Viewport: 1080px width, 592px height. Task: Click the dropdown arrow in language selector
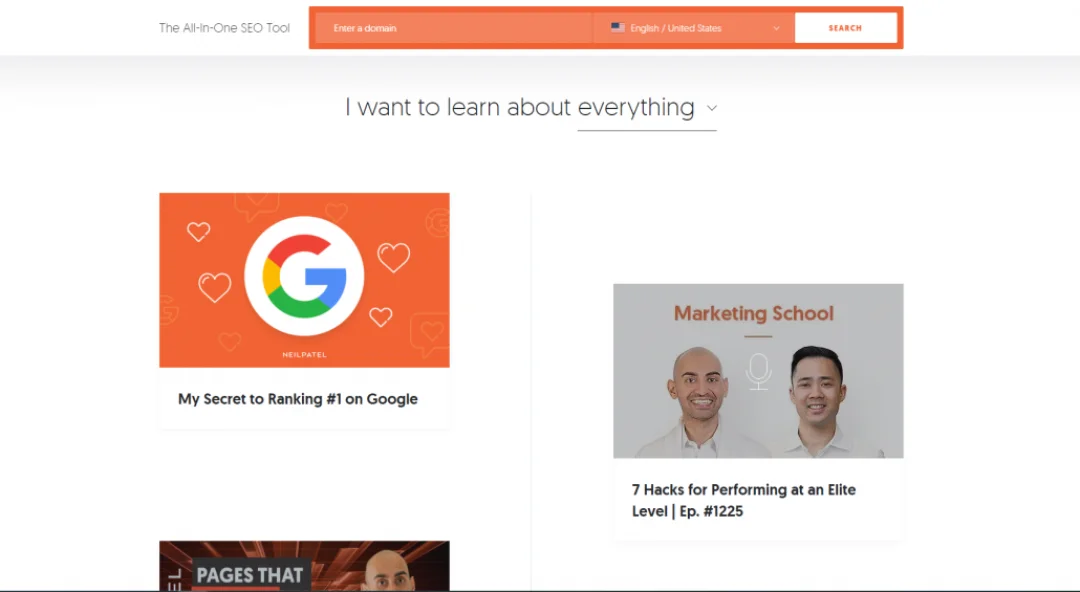click(776, 28)
